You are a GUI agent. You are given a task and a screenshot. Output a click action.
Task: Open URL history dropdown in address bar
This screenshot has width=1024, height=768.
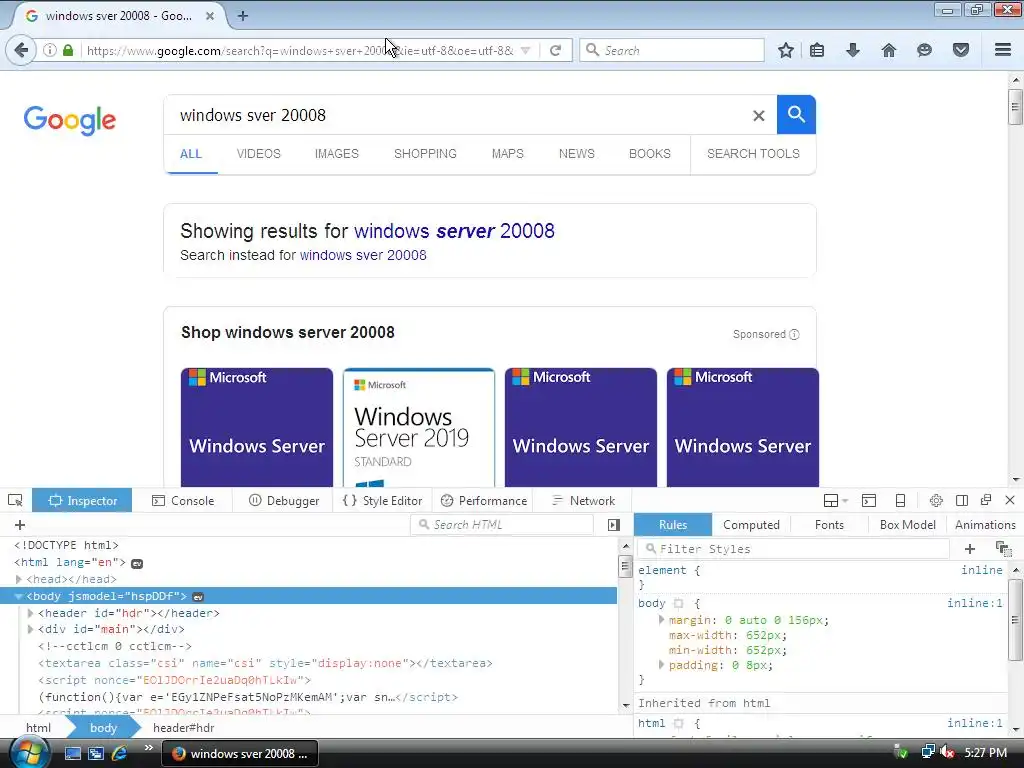point(525,50)
